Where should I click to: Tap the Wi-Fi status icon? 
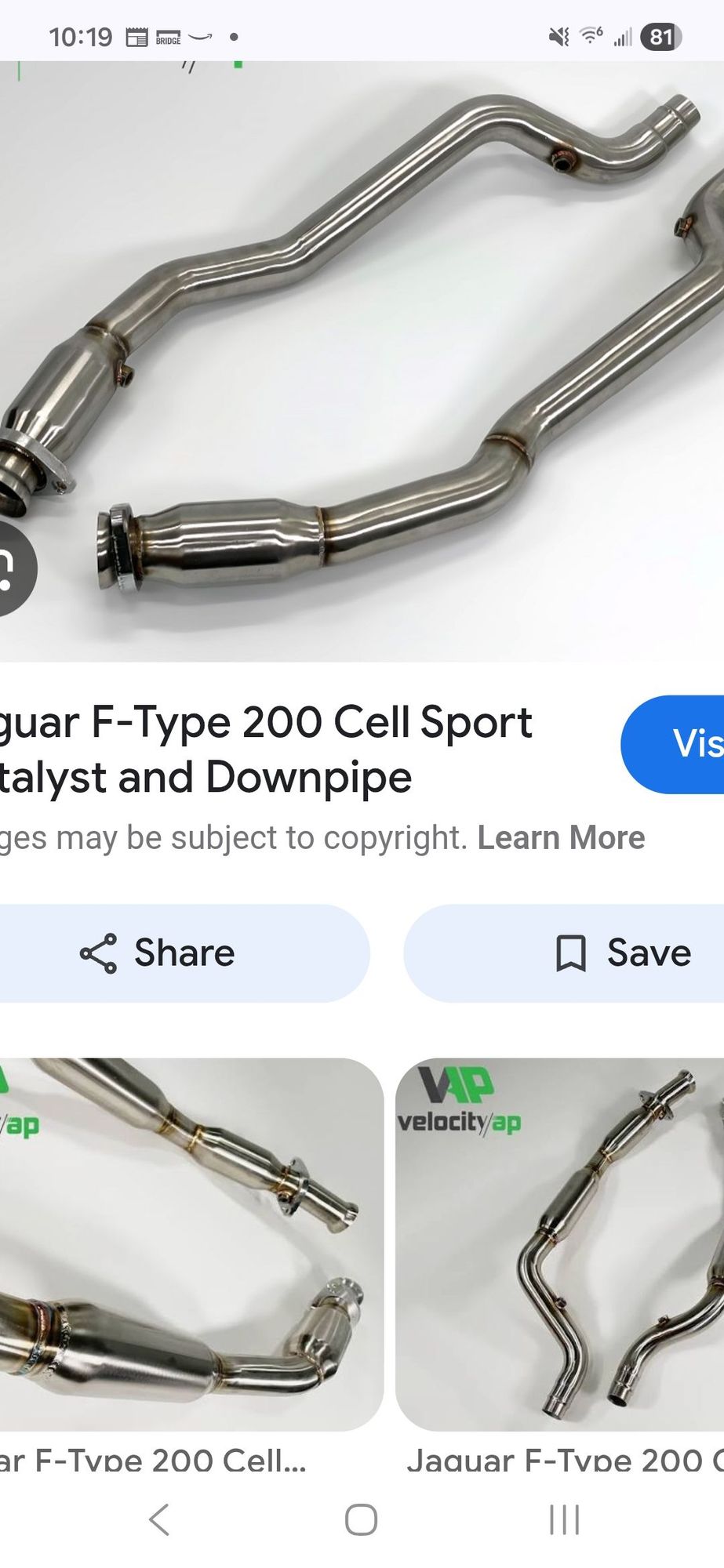(x=591, y=35)
